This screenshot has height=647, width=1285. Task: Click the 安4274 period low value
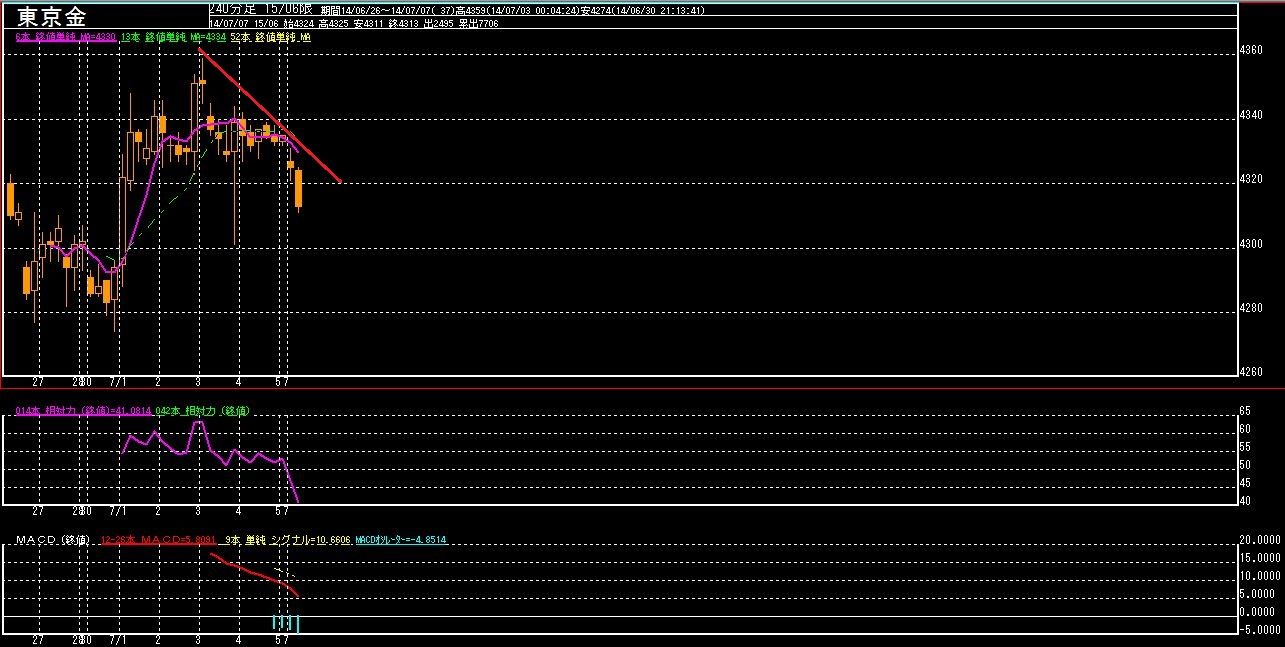pos(598,10)
